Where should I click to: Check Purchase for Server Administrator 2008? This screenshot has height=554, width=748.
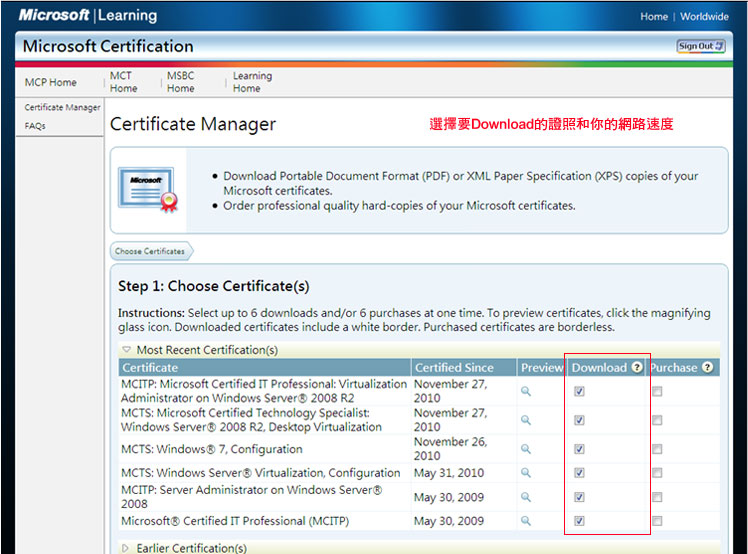point(657,497)
